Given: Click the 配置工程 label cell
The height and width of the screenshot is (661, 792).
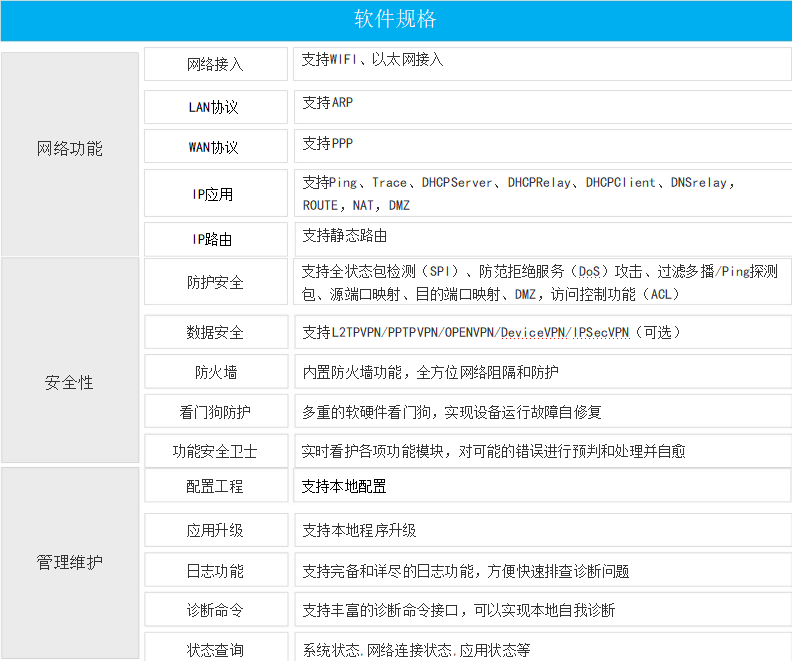Looking at the screenshot, I should tap(215, 487).
